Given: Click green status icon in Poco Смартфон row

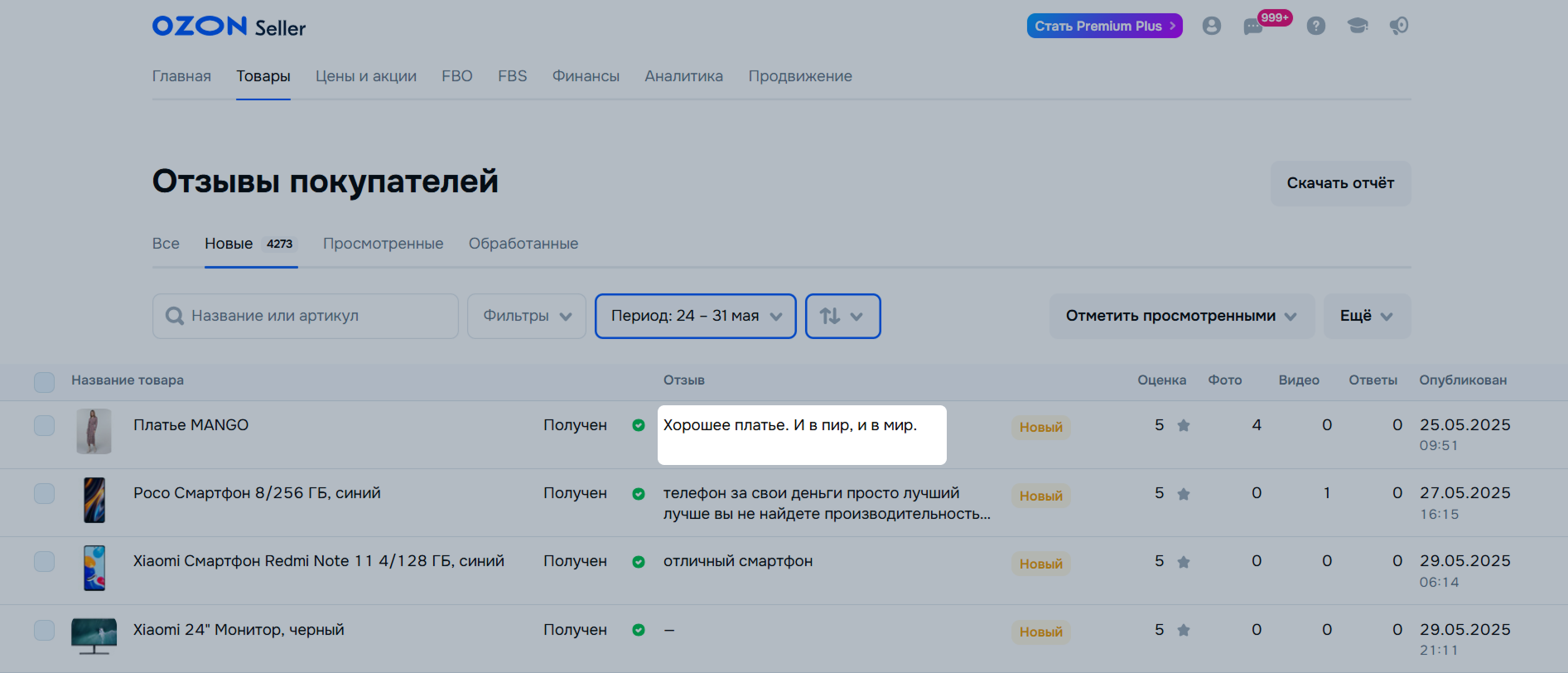Looking at the screenshot, I should (x=639, y=494).
